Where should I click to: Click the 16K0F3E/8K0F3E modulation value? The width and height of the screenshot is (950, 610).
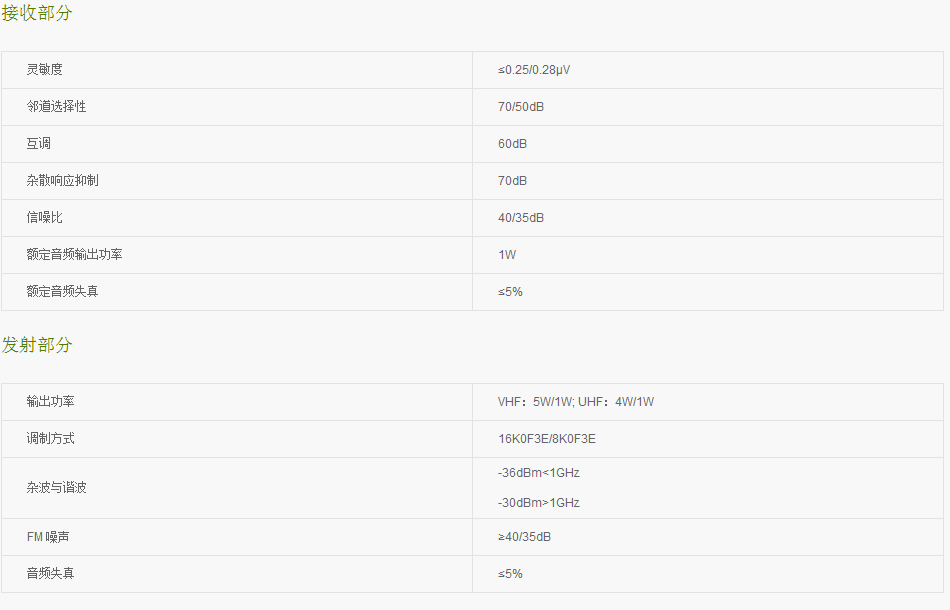tap(547, 439)
